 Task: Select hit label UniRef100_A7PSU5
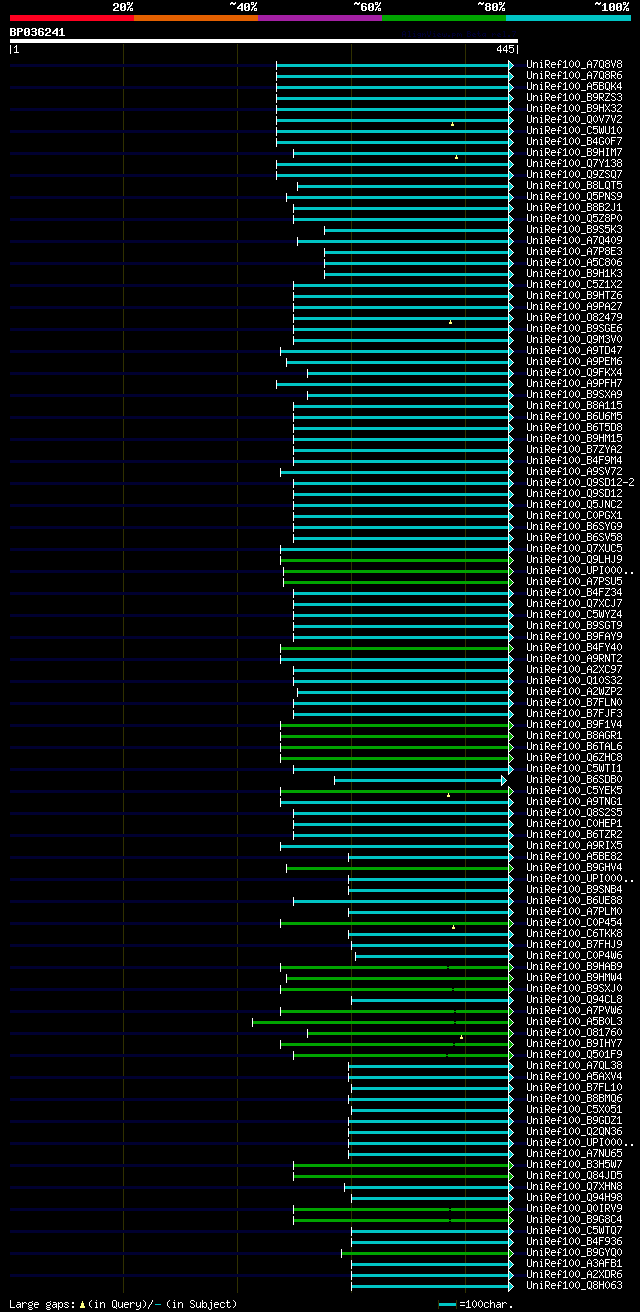click(574, 582)
